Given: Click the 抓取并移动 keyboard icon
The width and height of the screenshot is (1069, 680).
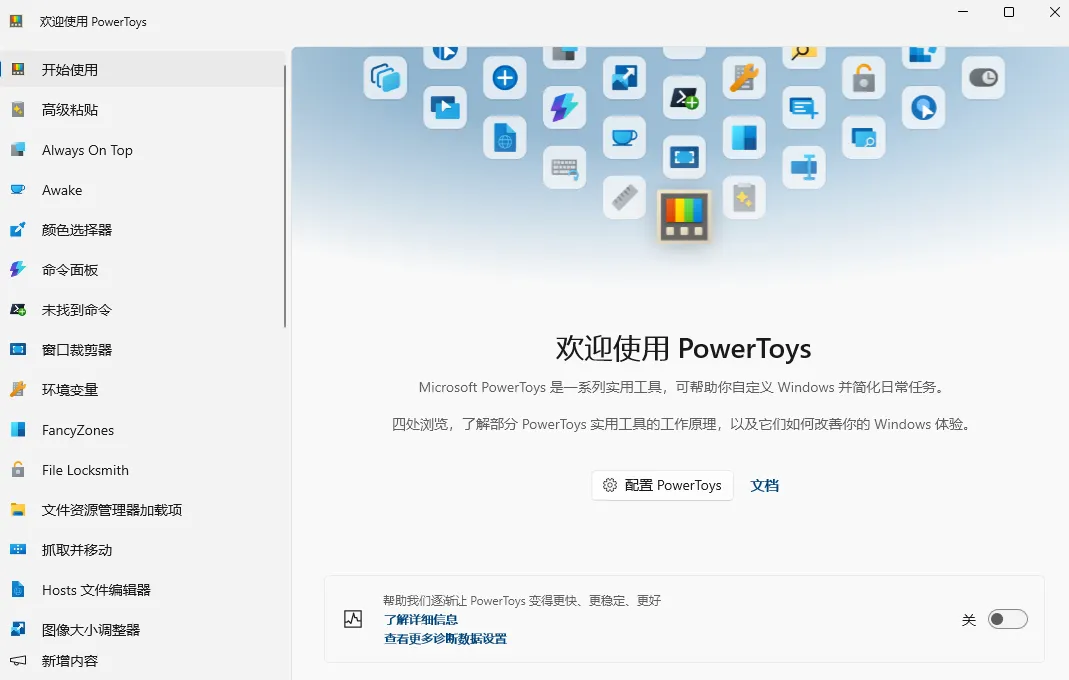Looking at the screenshot, I should [18, 550].
